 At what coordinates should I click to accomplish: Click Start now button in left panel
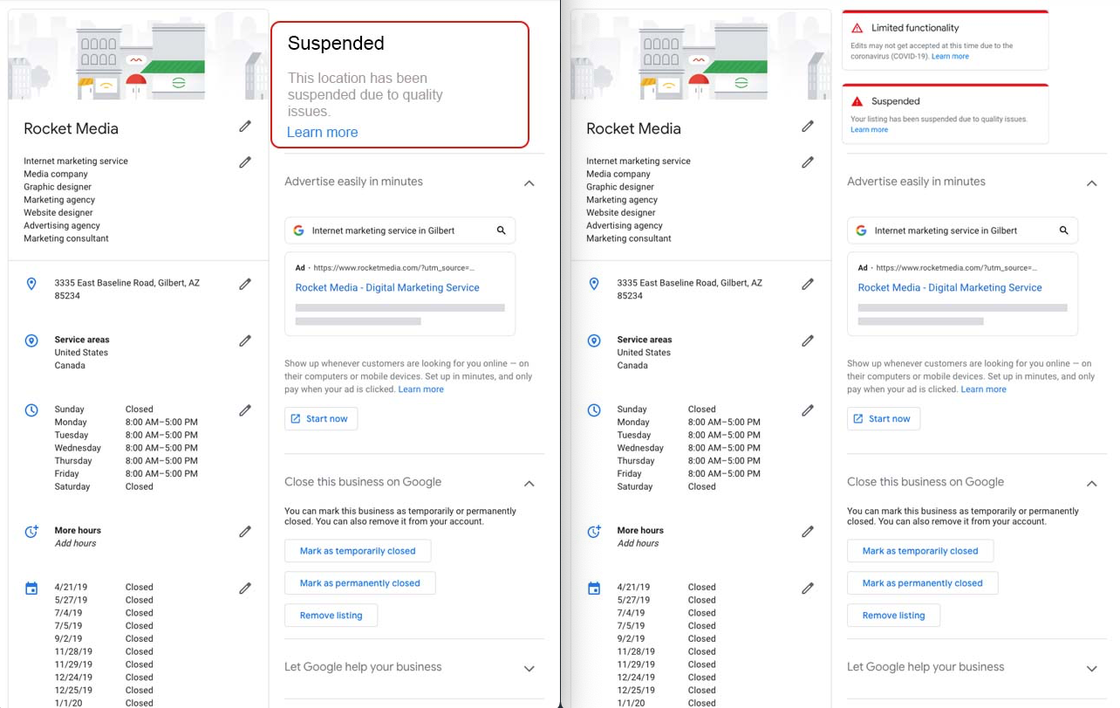pyautogui.click(x=321, y=419)
